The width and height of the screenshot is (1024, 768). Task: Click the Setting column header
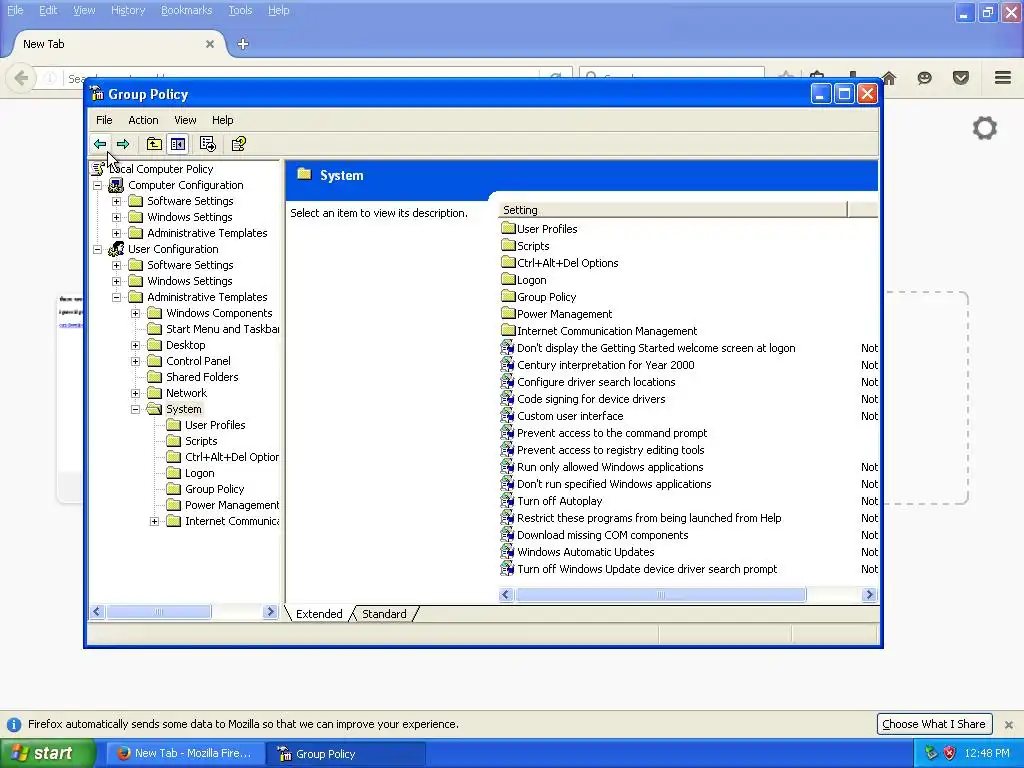673,210
